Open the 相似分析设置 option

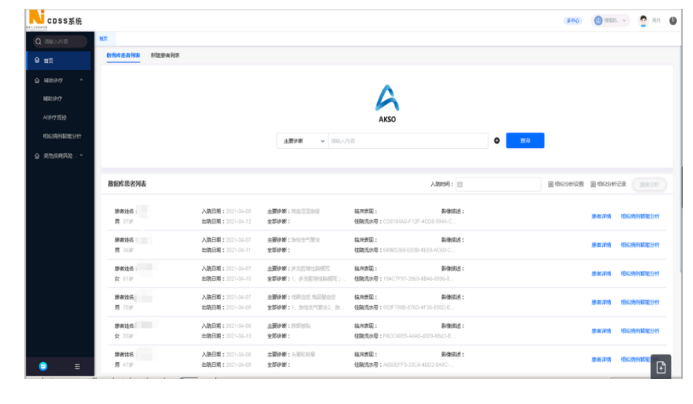pyautogui.click(x=566, y=184)
